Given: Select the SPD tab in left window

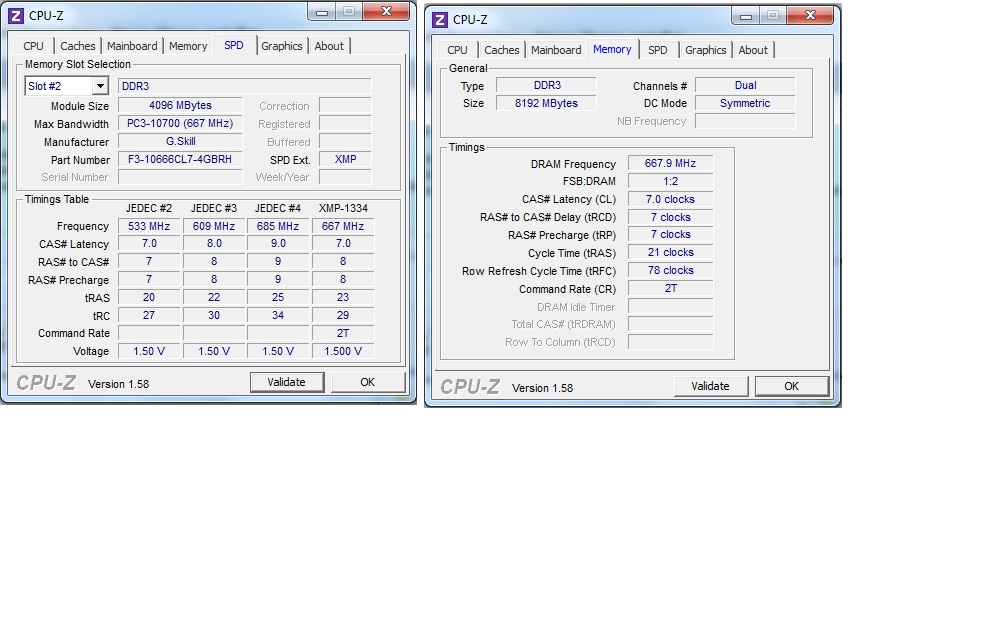Looking at the screenshot, I should coord(234,45).
